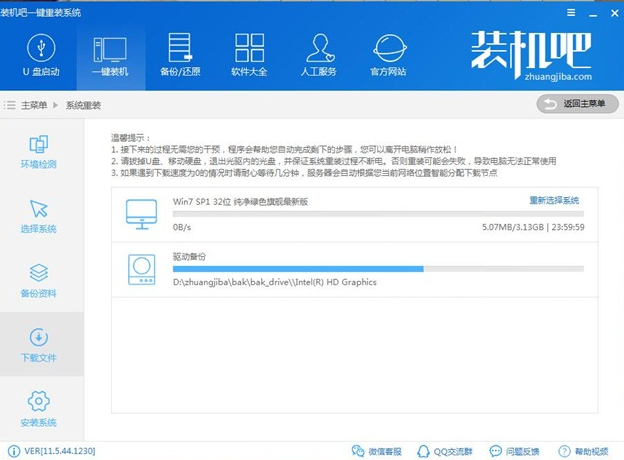Go to 环境检测 step in sidebar
This screenshot has height=460, width=624.
[39, 152]
